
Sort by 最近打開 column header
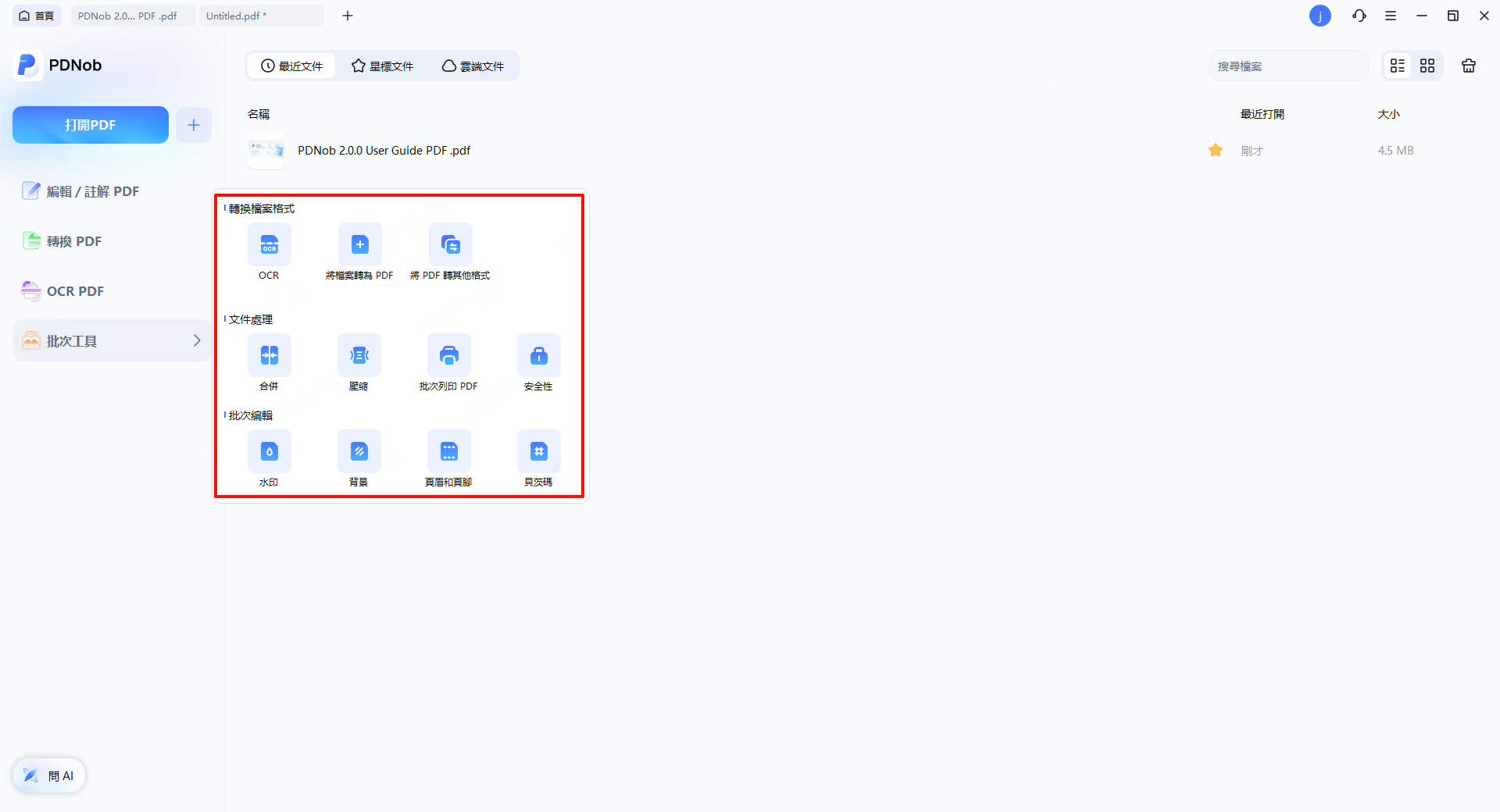(x=1262, y=114)
